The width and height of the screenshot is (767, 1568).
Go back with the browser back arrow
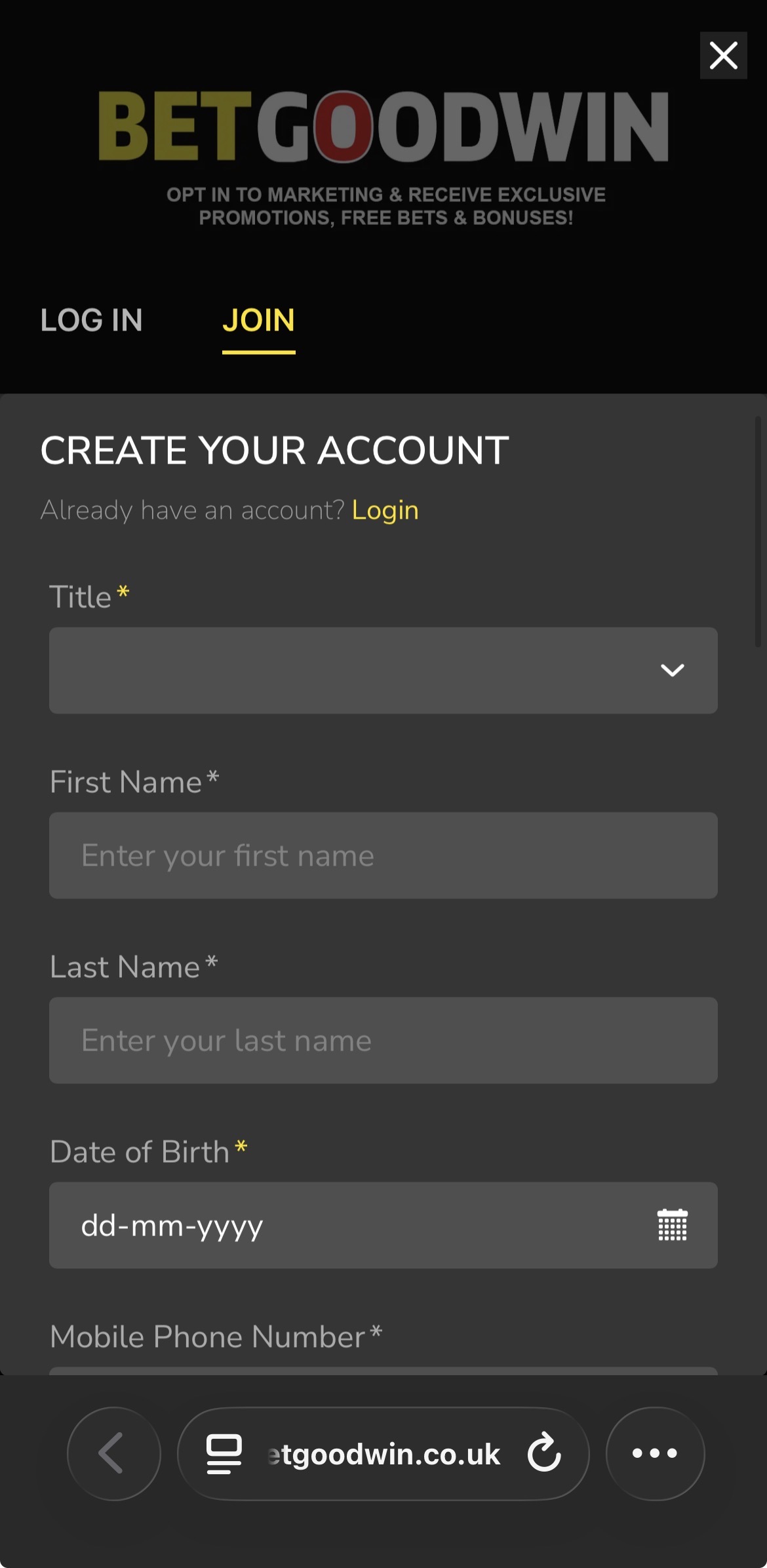coord(113,1453)
